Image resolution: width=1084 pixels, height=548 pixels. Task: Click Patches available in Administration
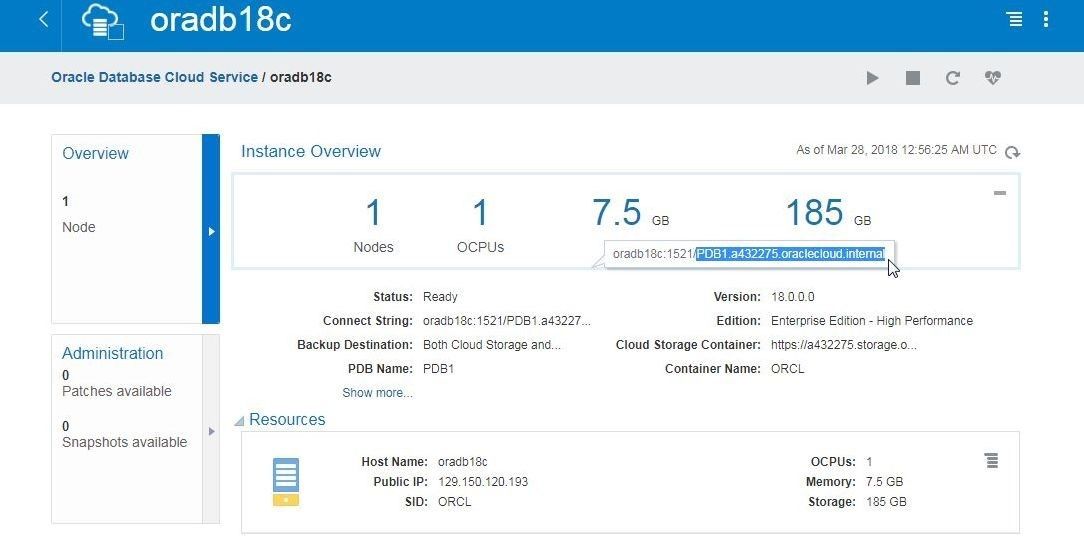(x=117, y=391)
